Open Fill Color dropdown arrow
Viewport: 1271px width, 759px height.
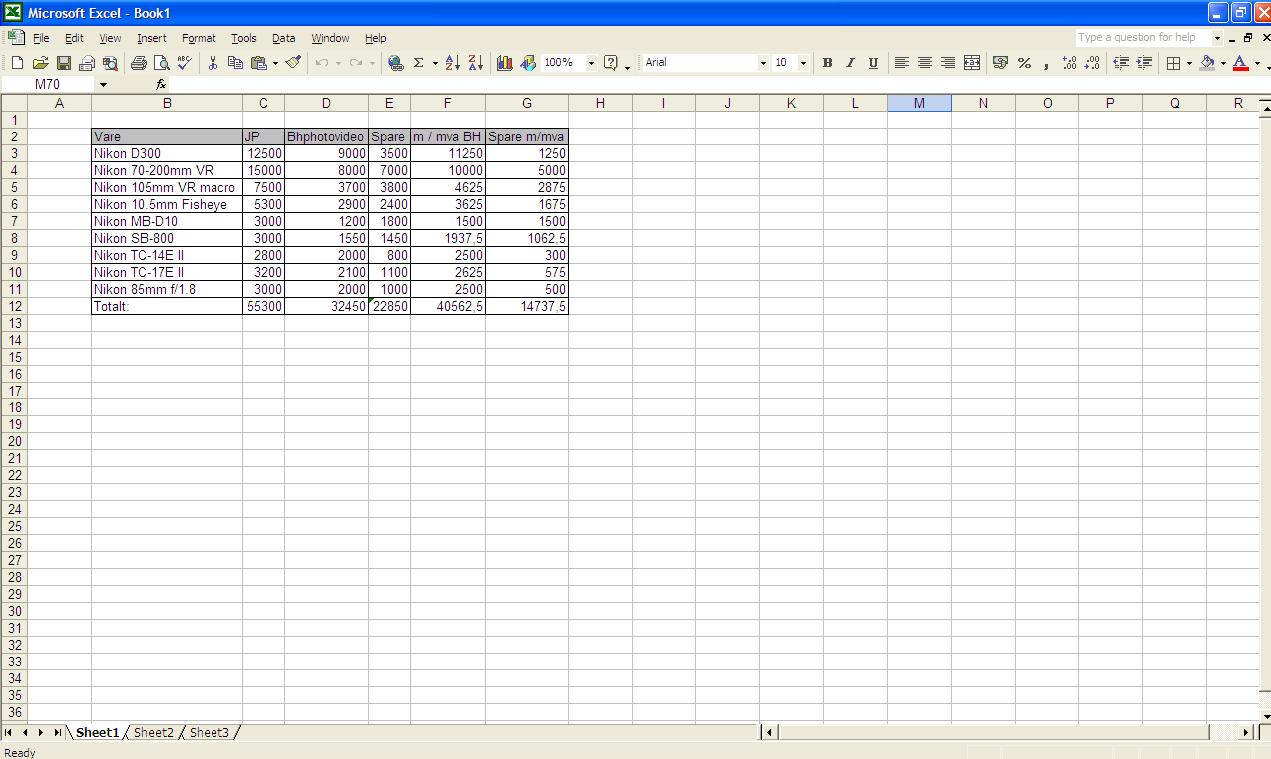1223,63
